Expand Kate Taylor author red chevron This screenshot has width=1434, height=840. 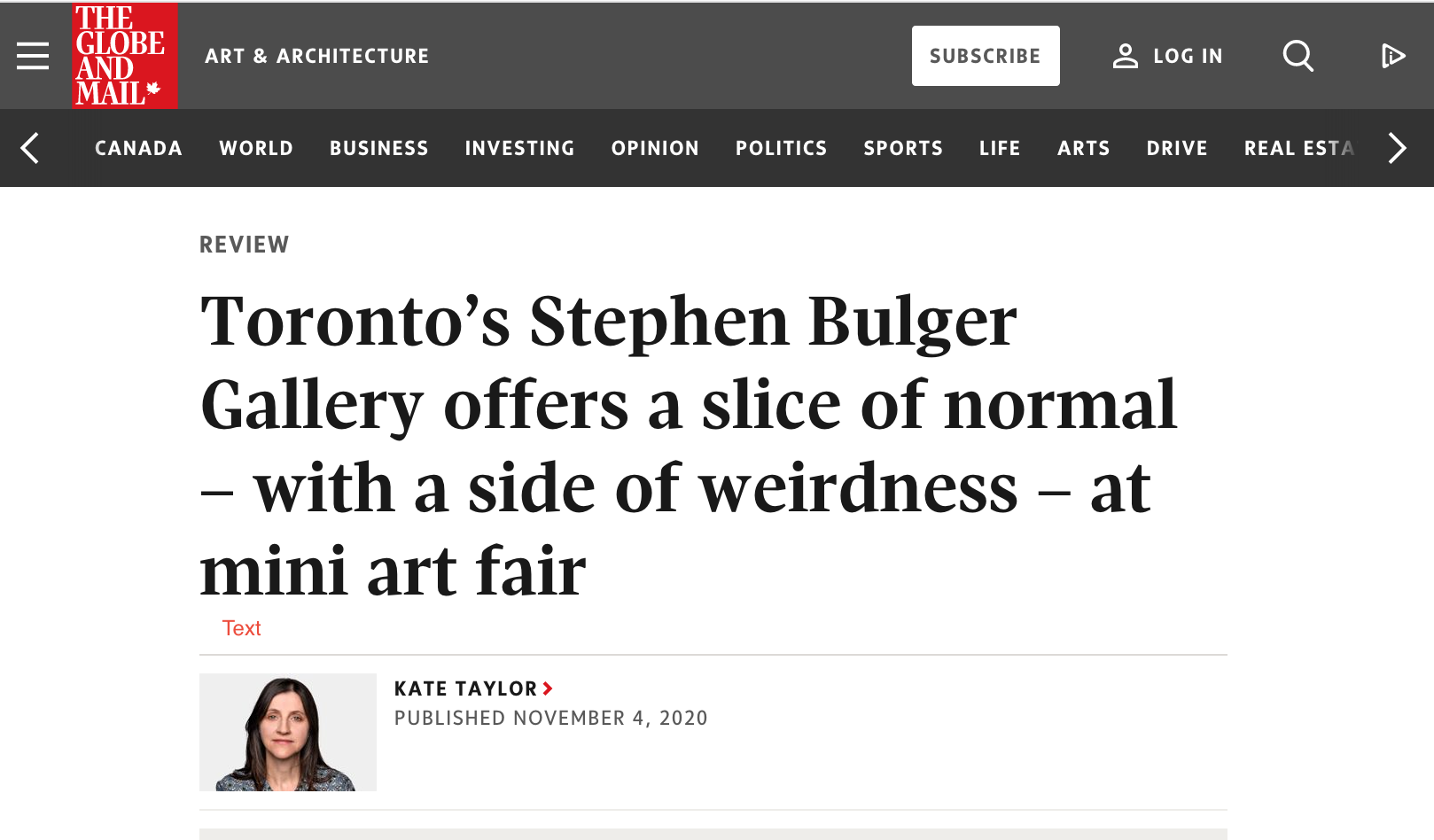click(x=549, y=688)
